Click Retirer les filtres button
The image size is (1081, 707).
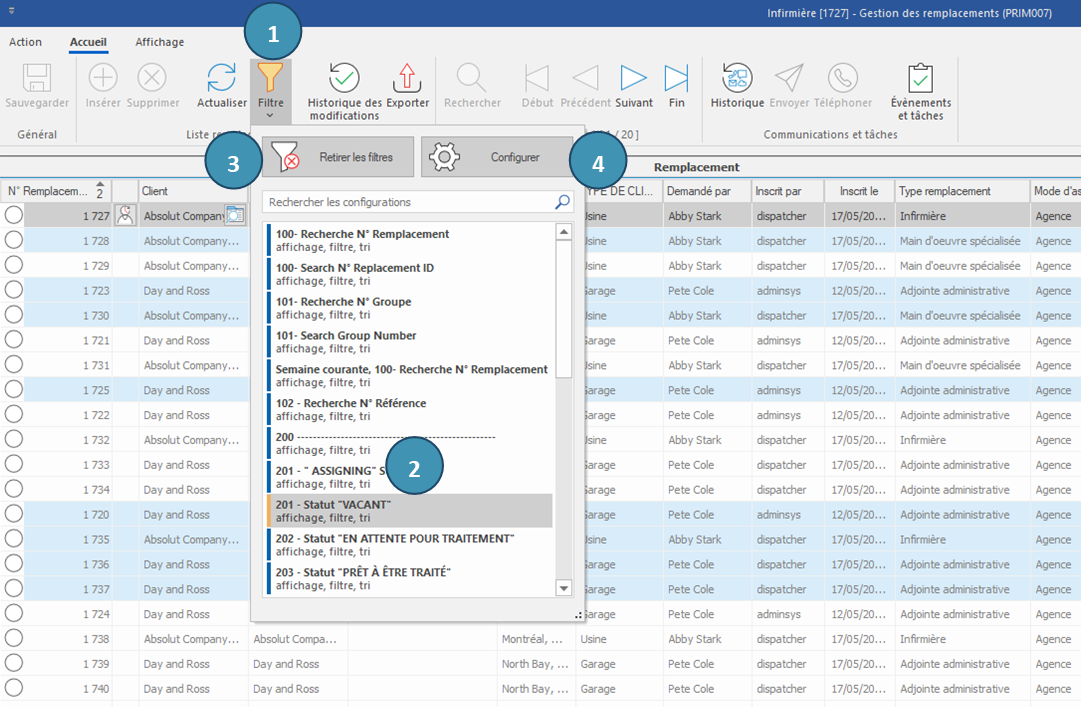[x=338, y=157]
